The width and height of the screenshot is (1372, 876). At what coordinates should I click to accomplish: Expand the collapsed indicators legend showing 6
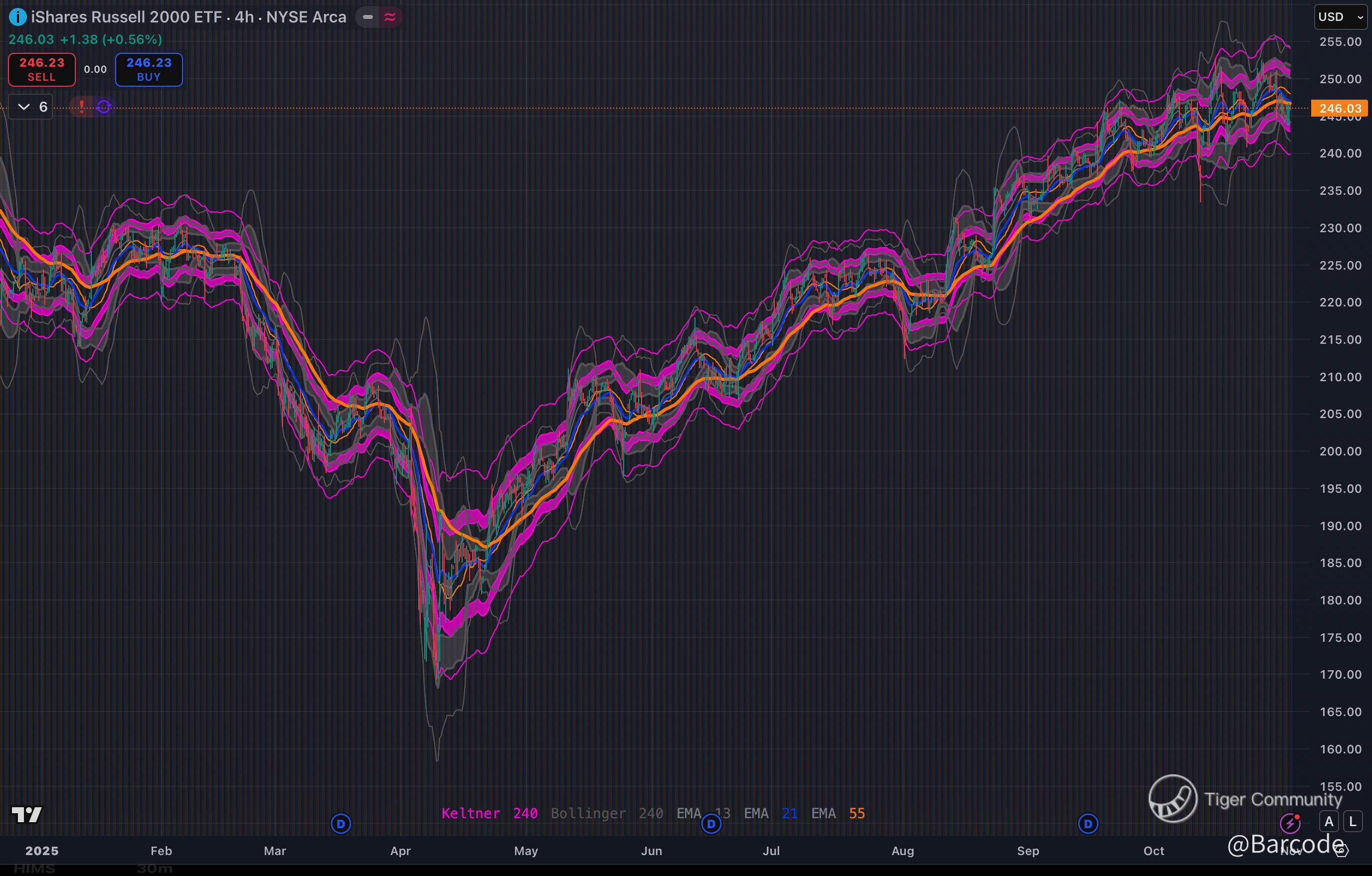click(x=31, y=107)
